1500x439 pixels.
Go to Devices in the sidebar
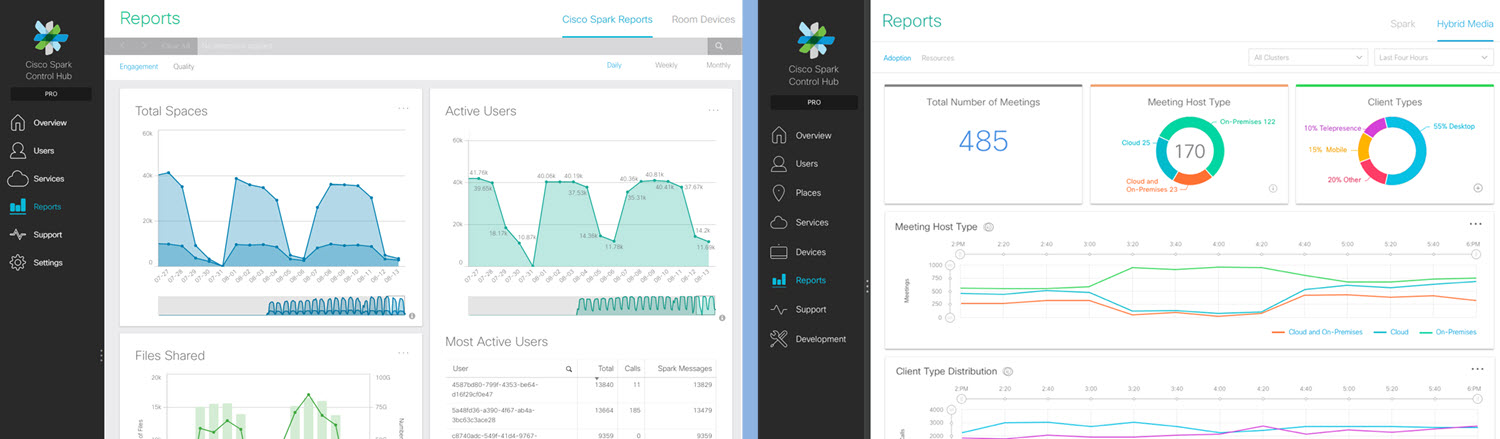[810, 252]
